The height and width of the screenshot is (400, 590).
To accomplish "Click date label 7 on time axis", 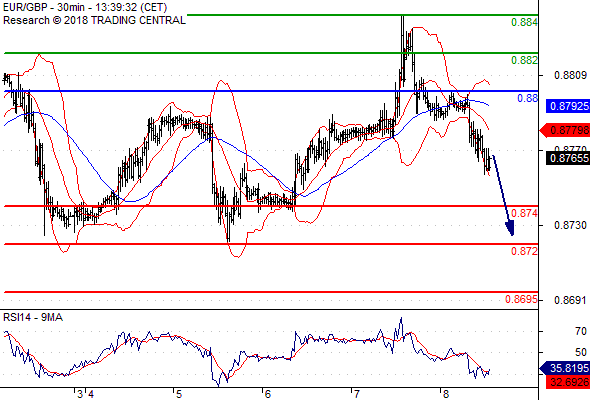I will (x=356, y=394).
